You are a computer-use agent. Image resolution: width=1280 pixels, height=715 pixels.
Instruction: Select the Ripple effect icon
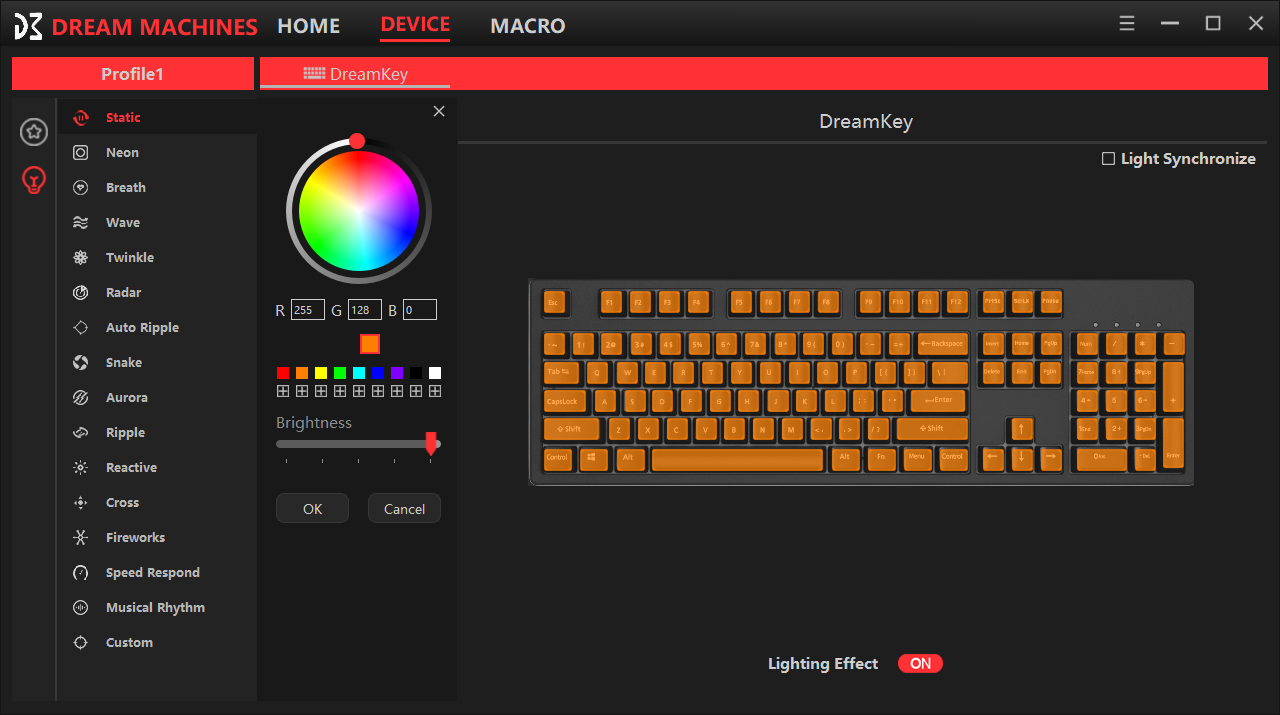81,432
